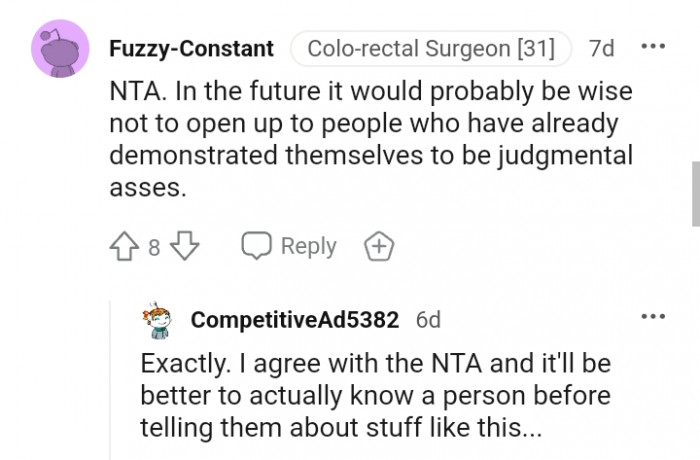Open more options for CompetitiveAd5382's reply
Viewport: 700px width, 460px height.
(652, 317)
